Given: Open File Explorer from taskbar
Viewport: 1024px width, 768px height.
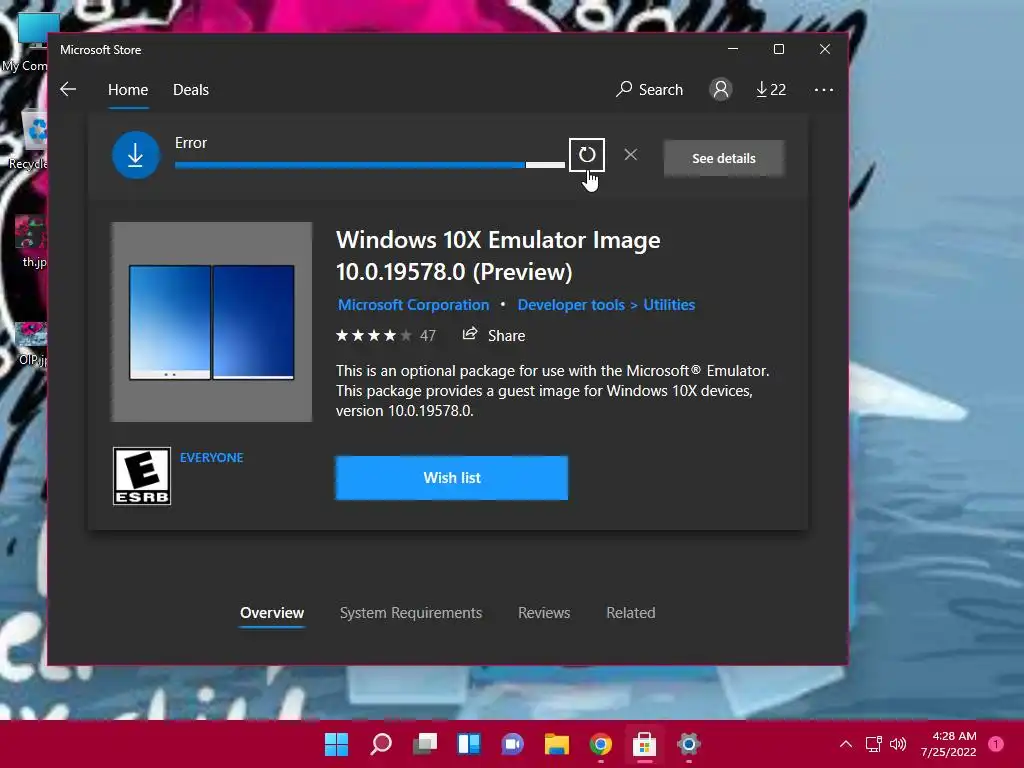Looking at the screenshot, I should pos(556,744).
